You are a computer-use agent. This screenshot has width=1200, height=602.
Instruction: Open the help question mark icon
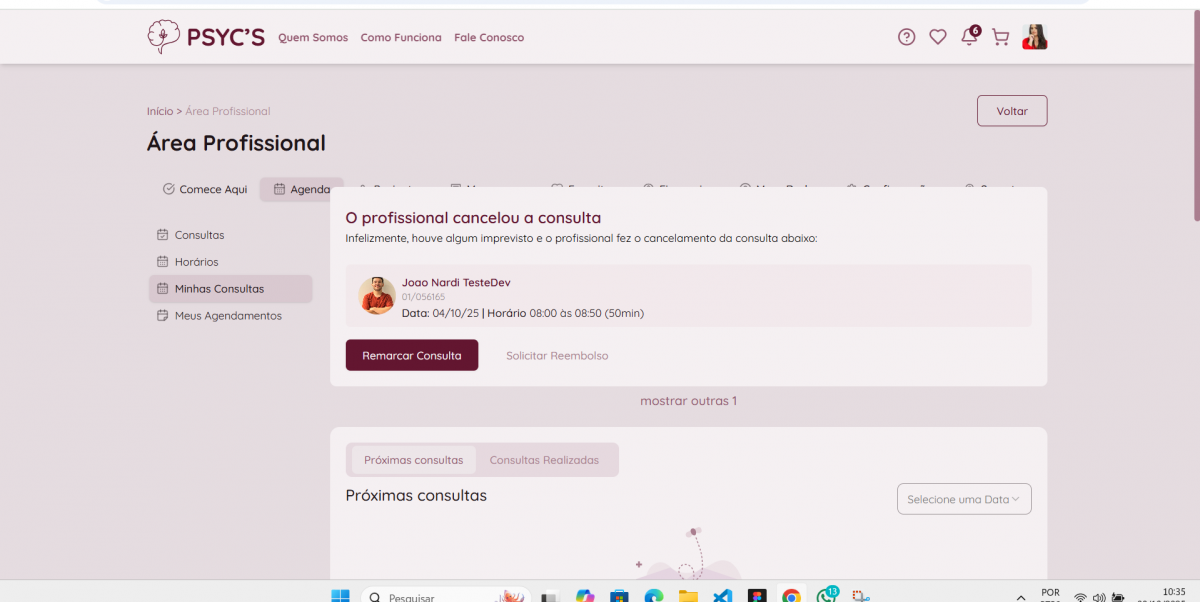click(906, 37)
